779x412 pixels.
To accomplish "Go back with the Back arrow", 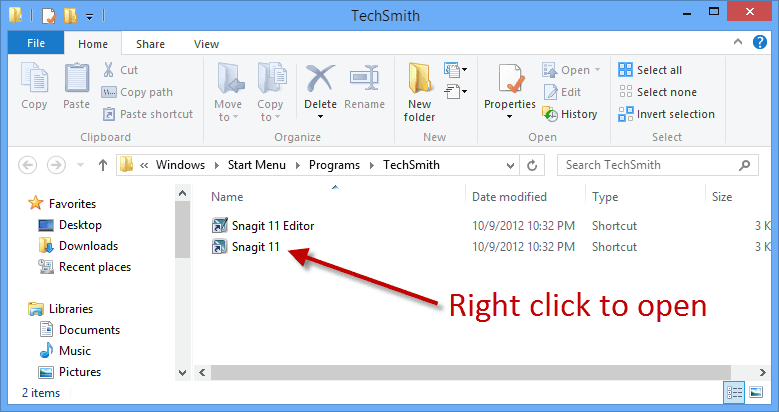I will pos(27,165).
